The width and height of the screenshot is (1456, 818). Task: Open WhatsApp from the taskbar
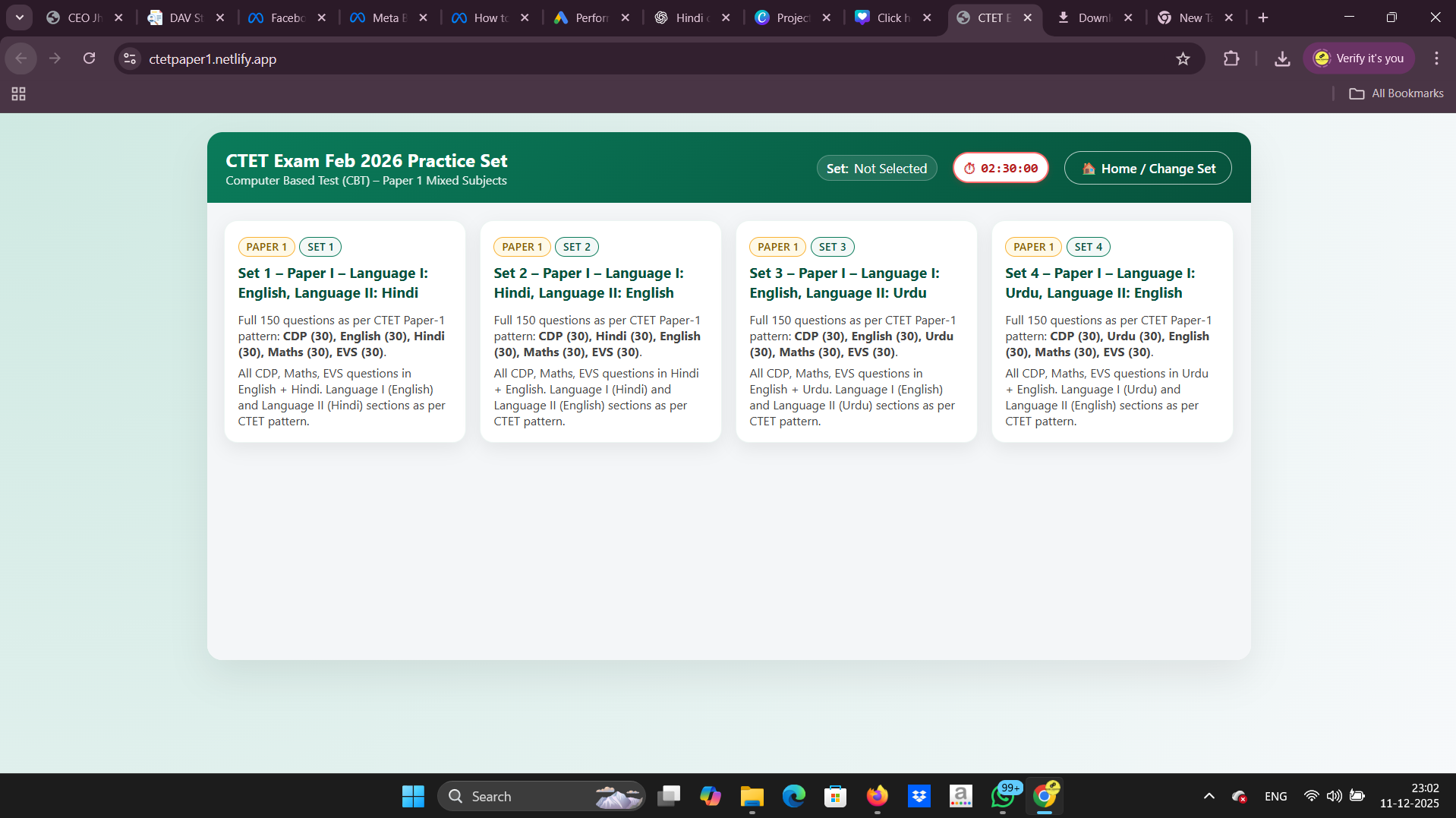(1003, 796)
